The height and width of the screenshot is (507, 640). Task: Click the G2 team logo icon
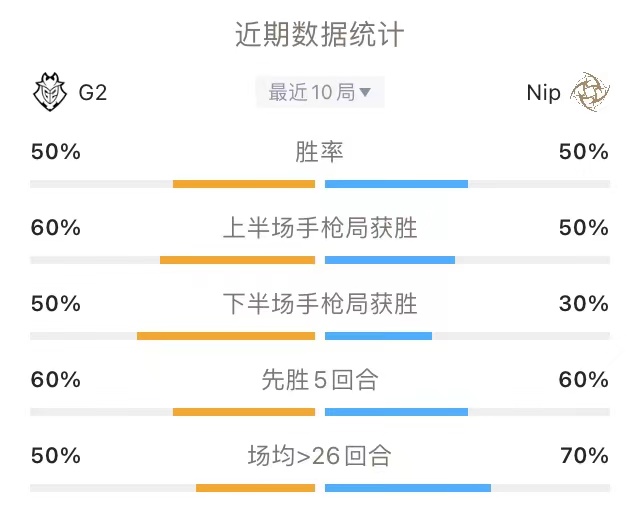[x=50, y=92]
